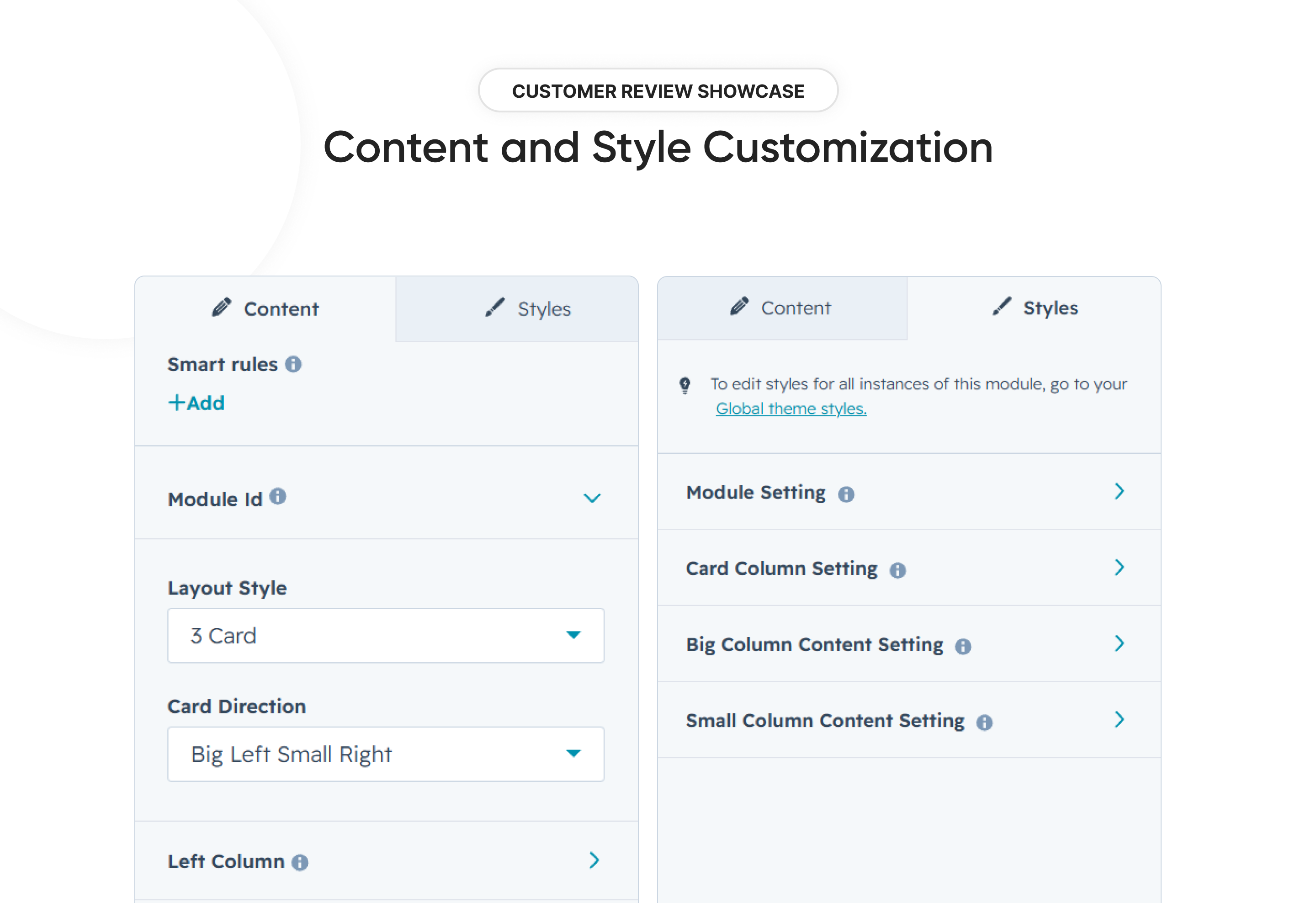1316x903 pixels.
Task: Open the Card Direction dropdown
Action: tap(386, 754)
